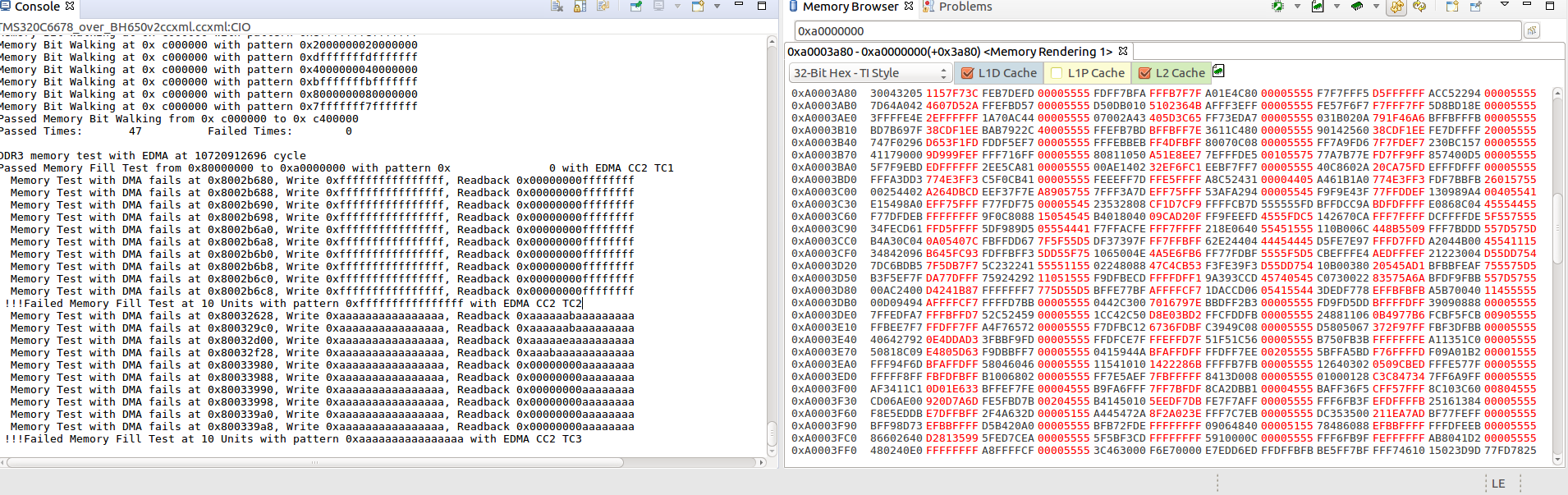Click Save Memory icon in Memory Browser toolbar
The image size is (1568, 495).
click(x=1318, y=6)
